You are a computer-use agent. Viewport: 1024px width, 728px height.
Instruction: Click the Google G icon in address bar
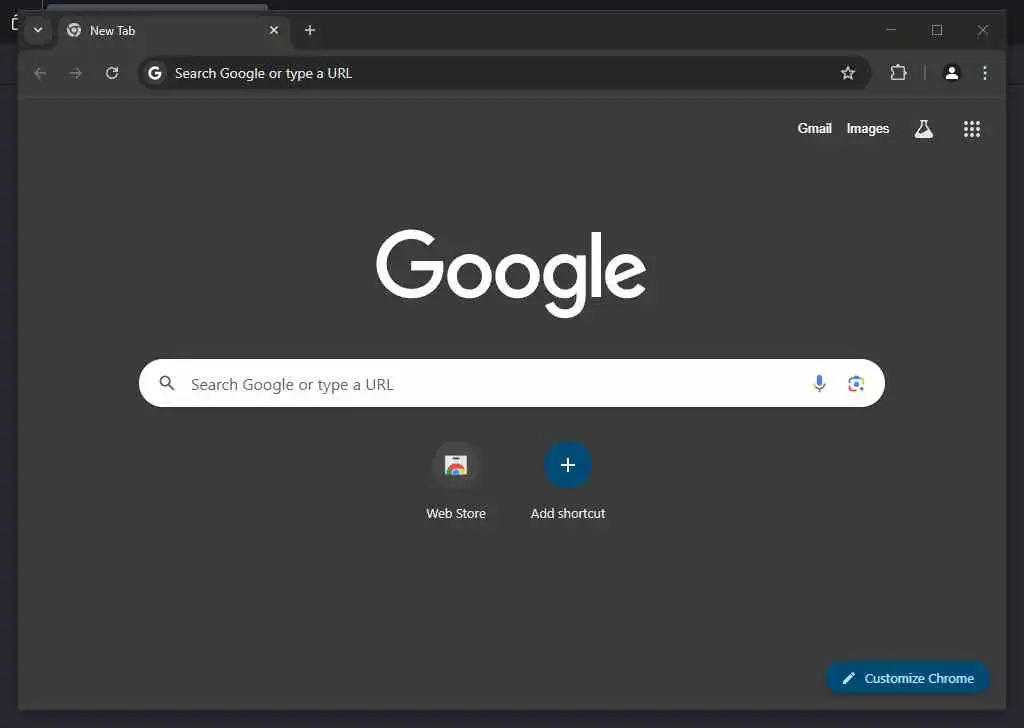155,73
